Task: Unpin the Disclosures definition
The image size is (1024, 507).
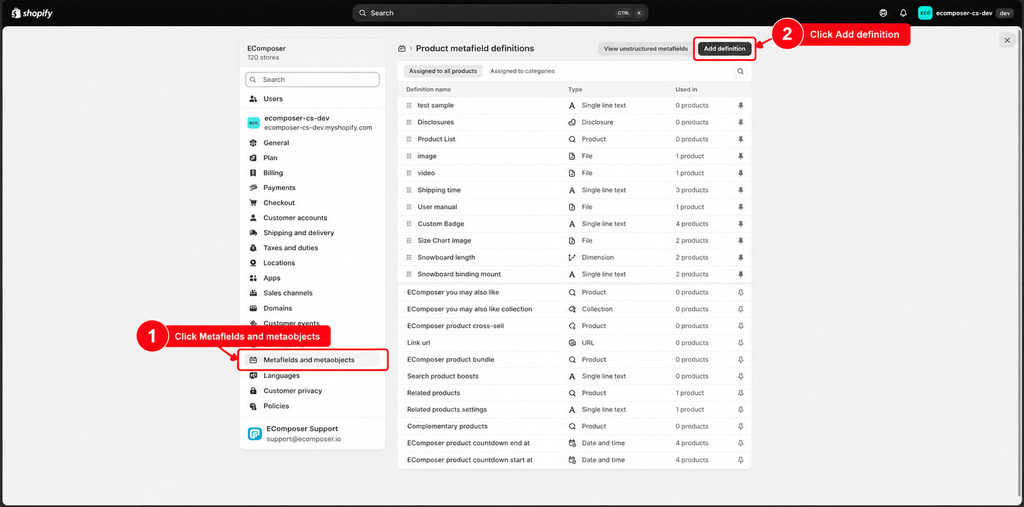Action: [x=741, y=122]
